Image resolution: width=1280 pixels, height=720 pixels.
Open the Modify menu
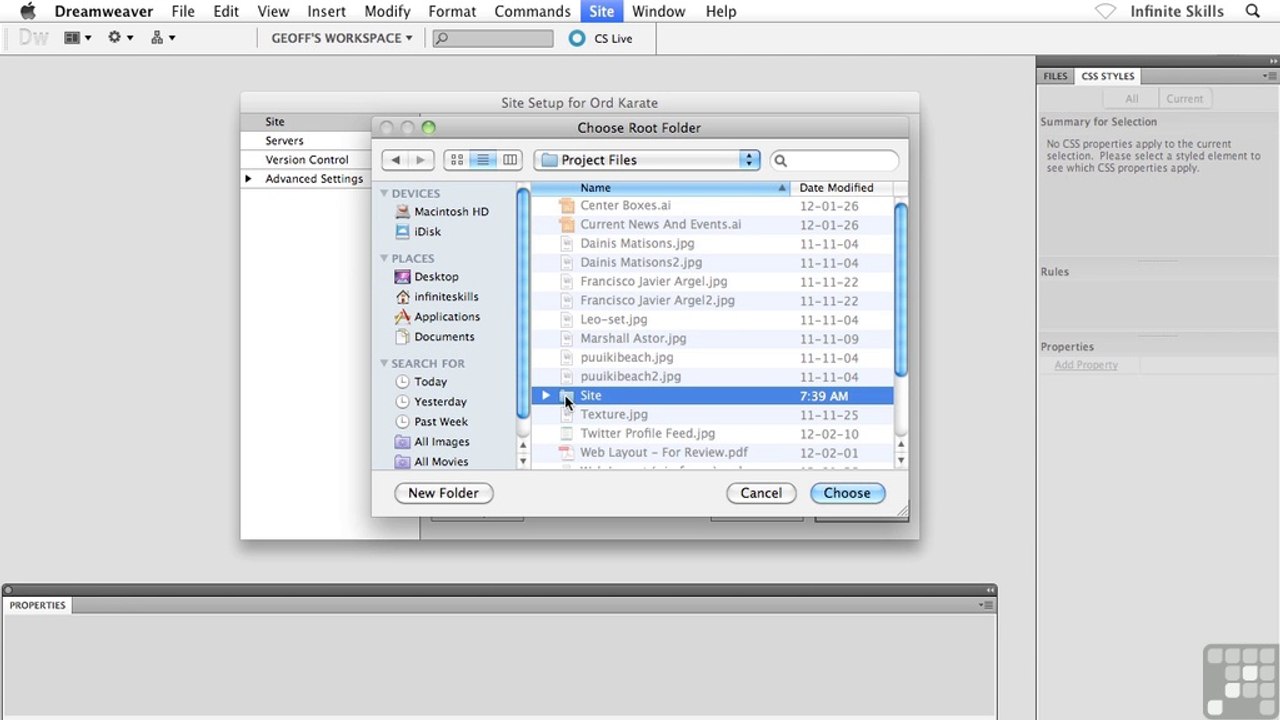click(387, 11)
